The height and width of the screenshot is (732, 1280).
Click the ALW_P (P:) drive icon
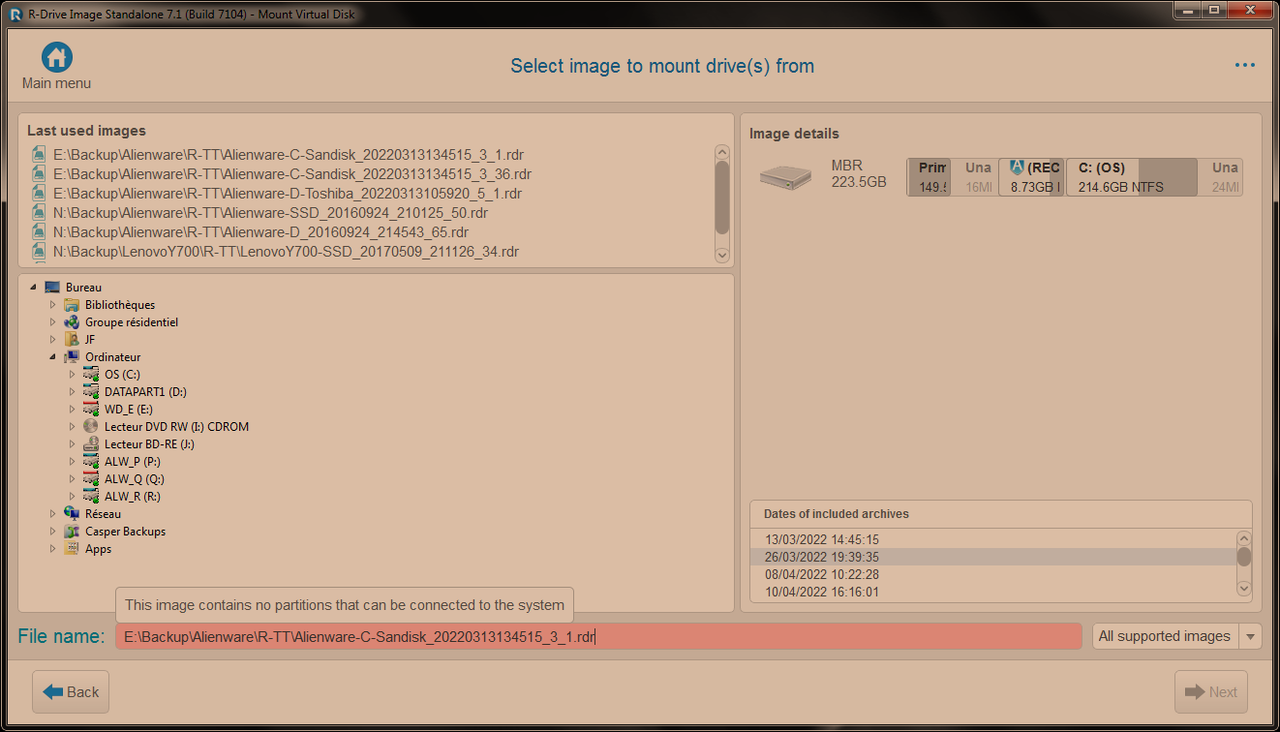[x=91, y=461]
